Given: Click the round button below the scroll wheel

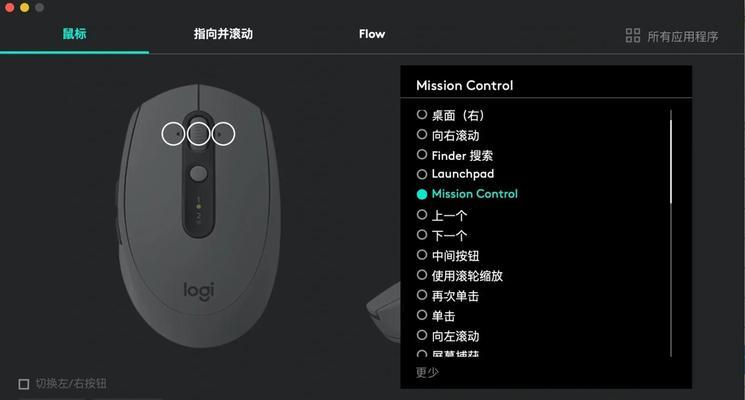Looking at the screenshot, I should coord(198,173).
